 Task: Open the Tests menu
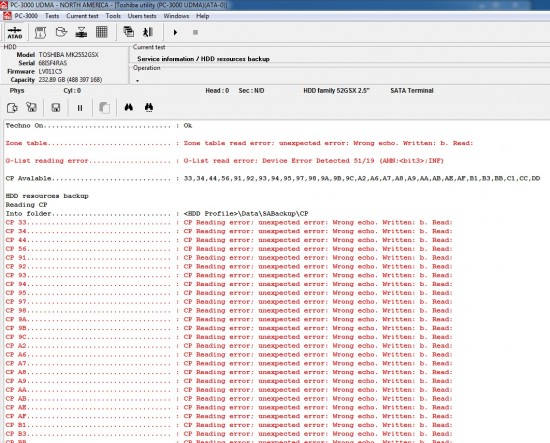pyautogui.click(x=52, y=16)
